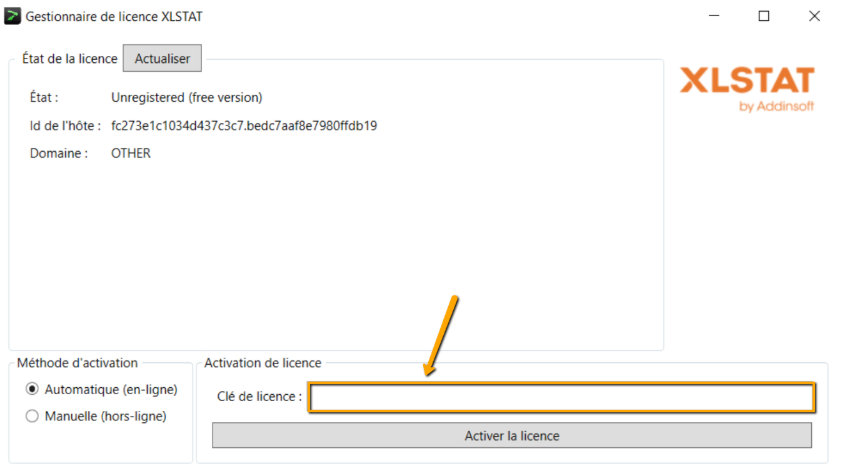This screenshot has height=474, width=842.
Task: Choose Manuelle (hors-ligne) activation method
Action: pyautogui.click(x=32, y=416)
